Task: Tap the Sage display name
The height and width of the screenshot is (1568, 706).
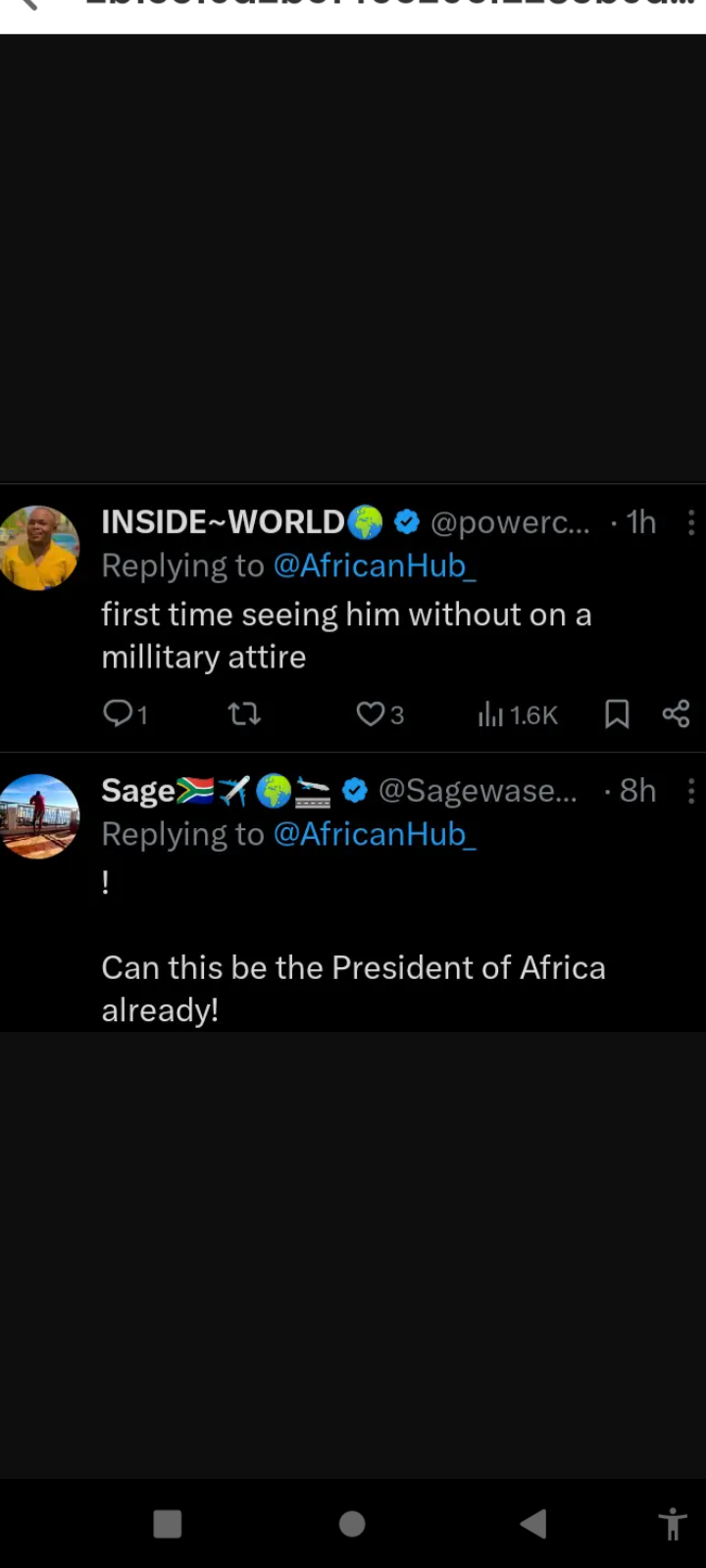Action: (138, 791)
